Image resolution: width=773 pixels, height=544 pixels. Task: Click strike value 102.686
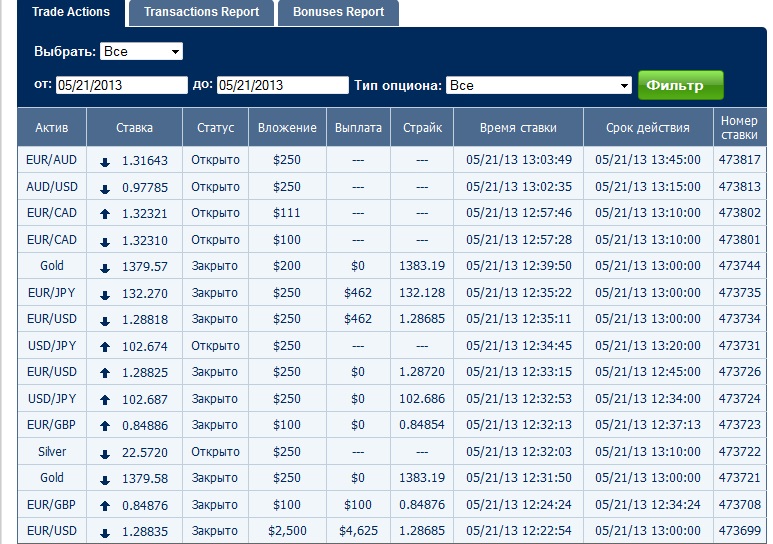click(422, 399)
